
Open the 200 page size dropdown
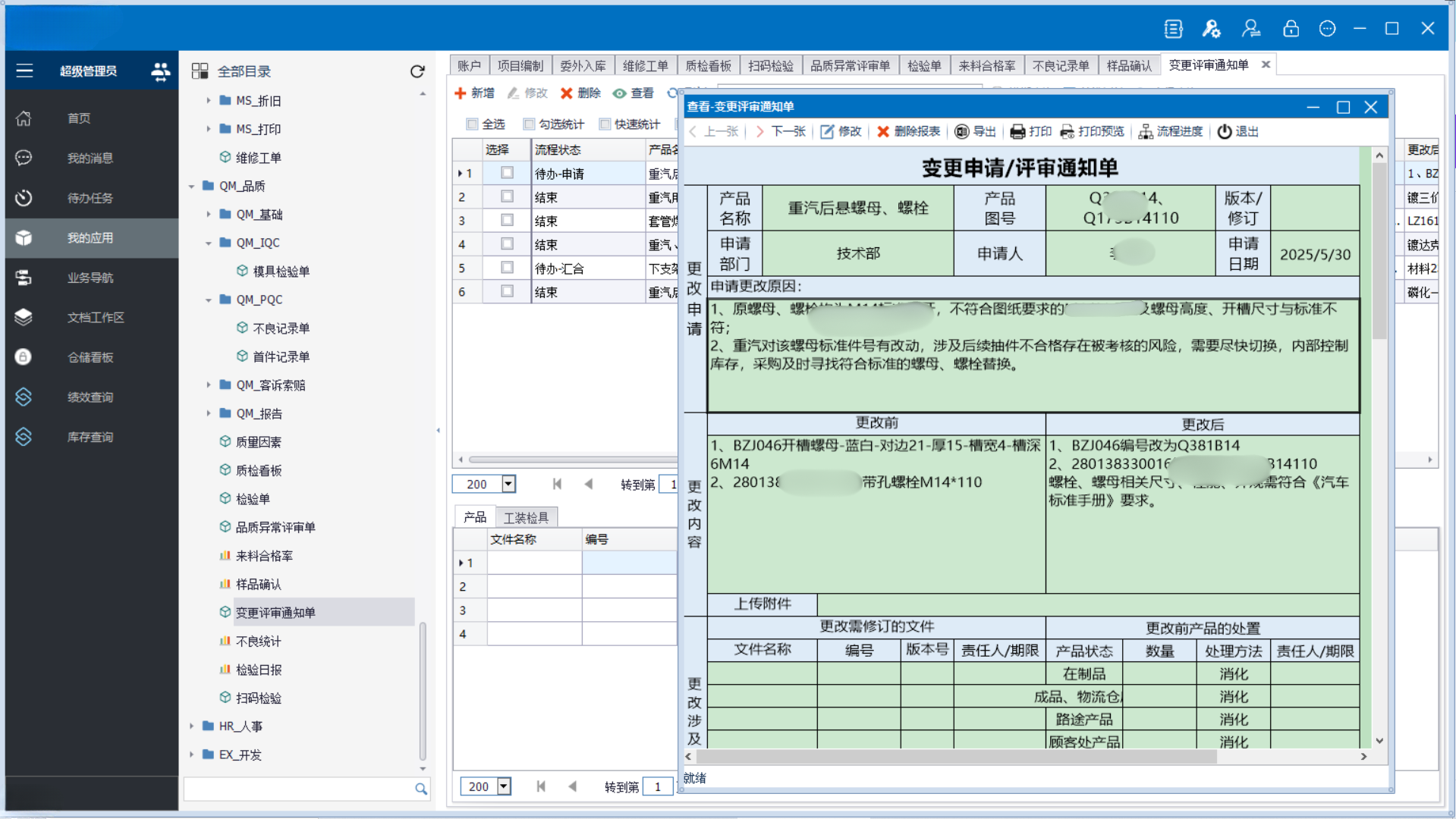pos(508,484)
